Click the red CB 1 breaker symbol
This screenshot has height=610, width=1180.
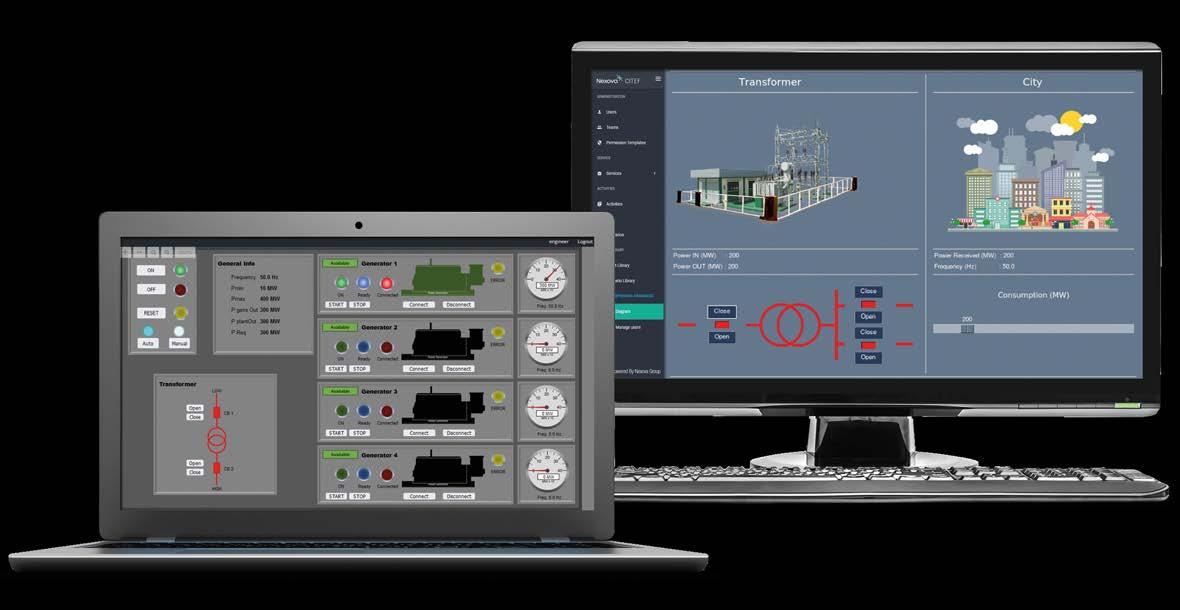click(x=217, y=413)
